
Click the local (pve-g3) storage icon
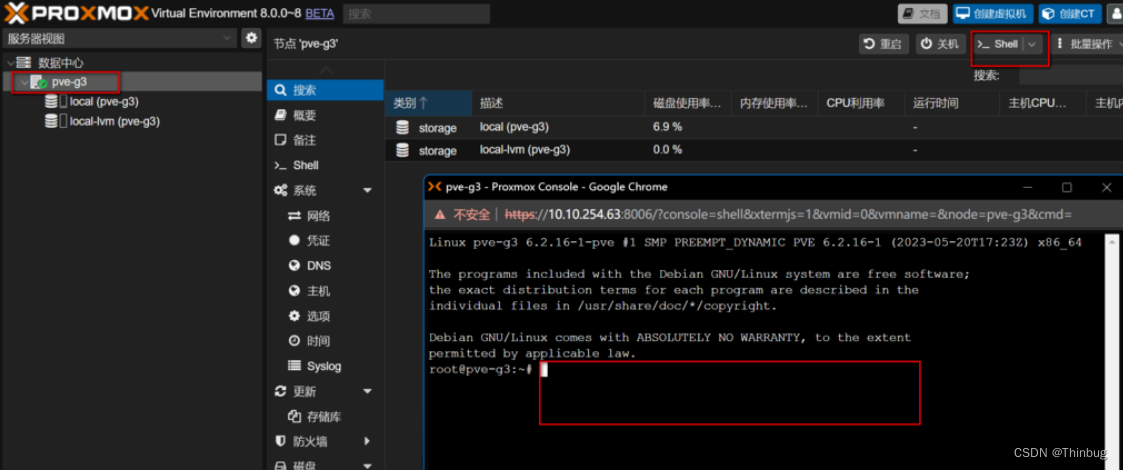tap(54, 102)
